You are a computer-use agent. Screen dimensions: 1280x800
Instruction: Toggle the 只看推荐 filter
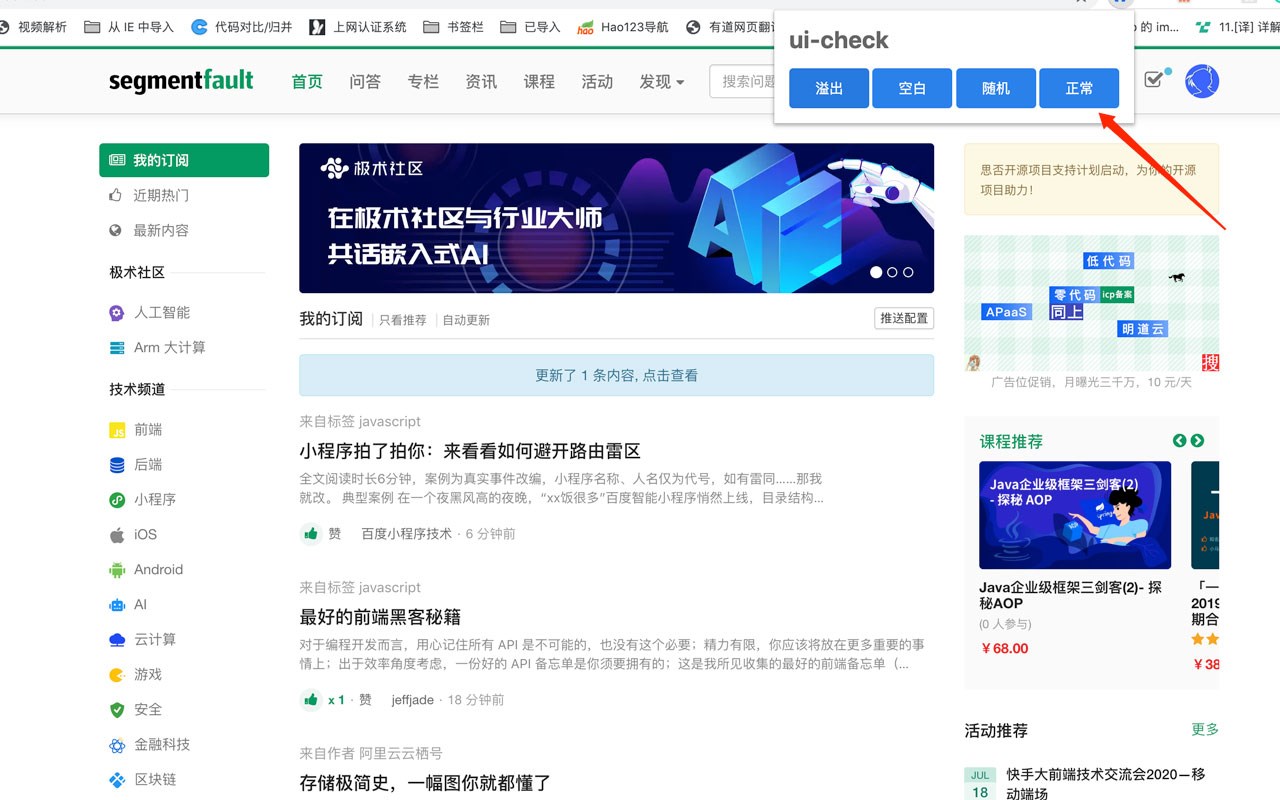point(403,320)
